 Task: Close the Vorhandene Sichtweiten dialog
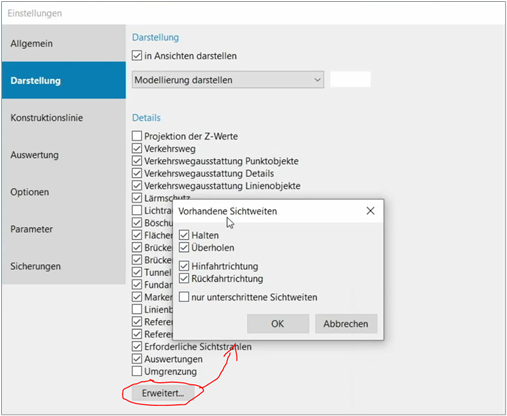pyautogui.click(x=370, y=211)
